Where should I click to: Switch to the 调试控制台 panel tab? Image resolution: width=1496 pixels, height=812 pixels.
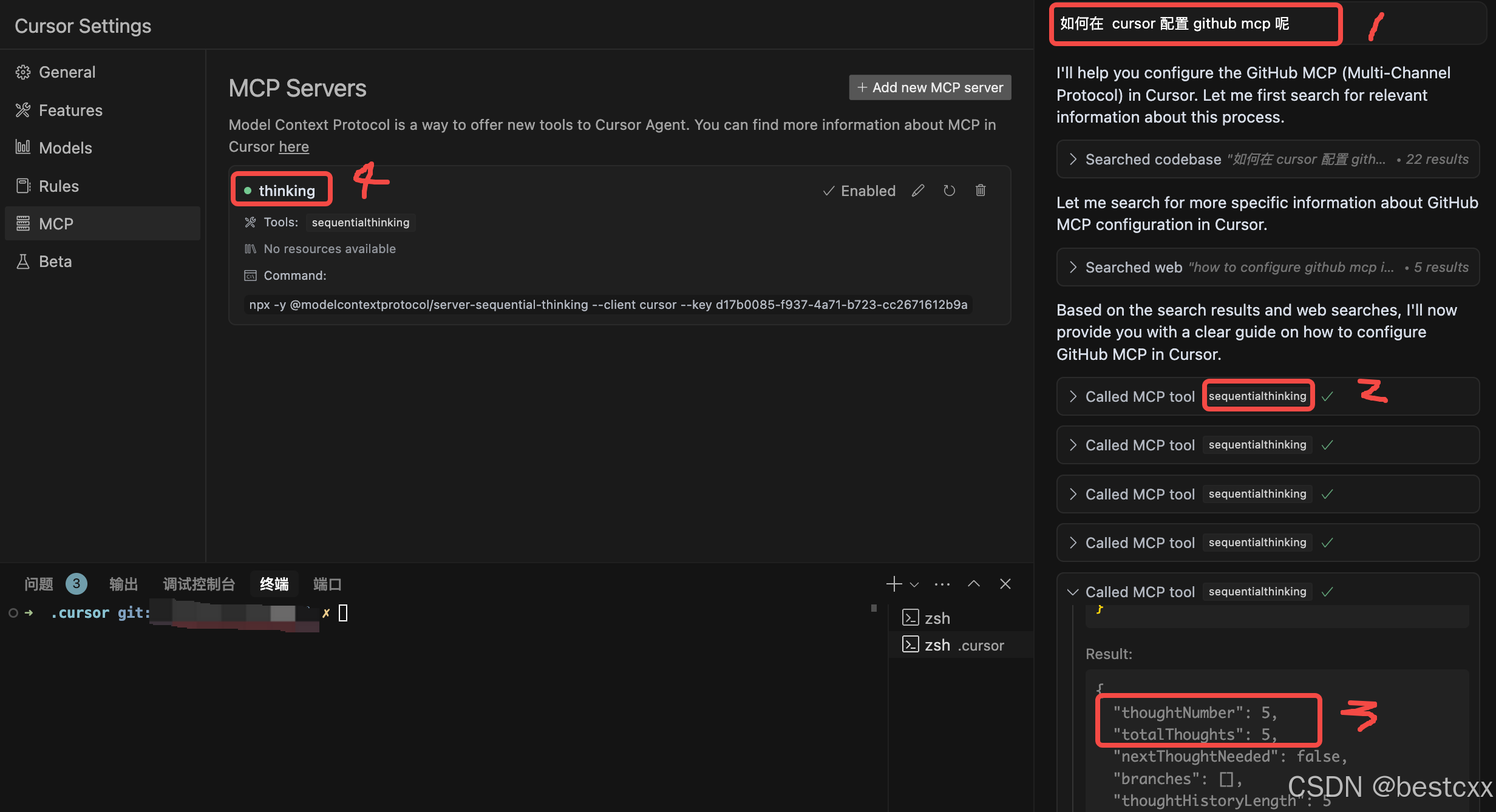point(199,584)
